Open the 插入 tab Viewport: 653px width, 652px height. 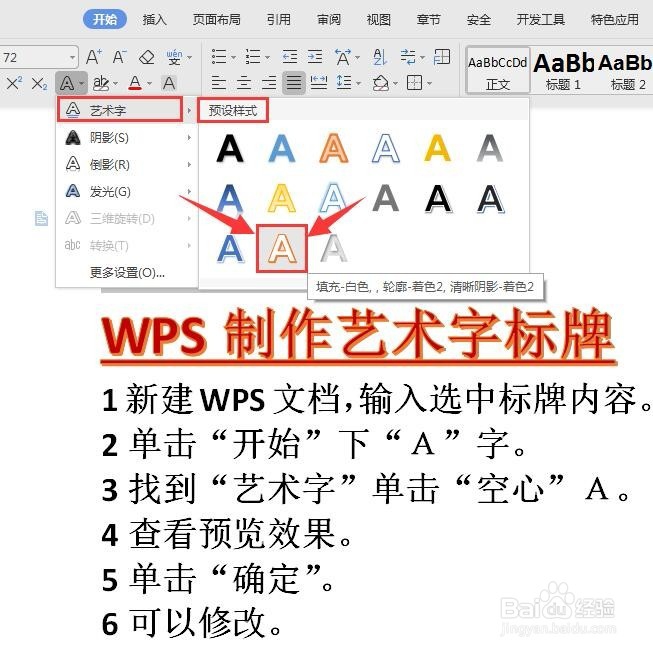155,20
